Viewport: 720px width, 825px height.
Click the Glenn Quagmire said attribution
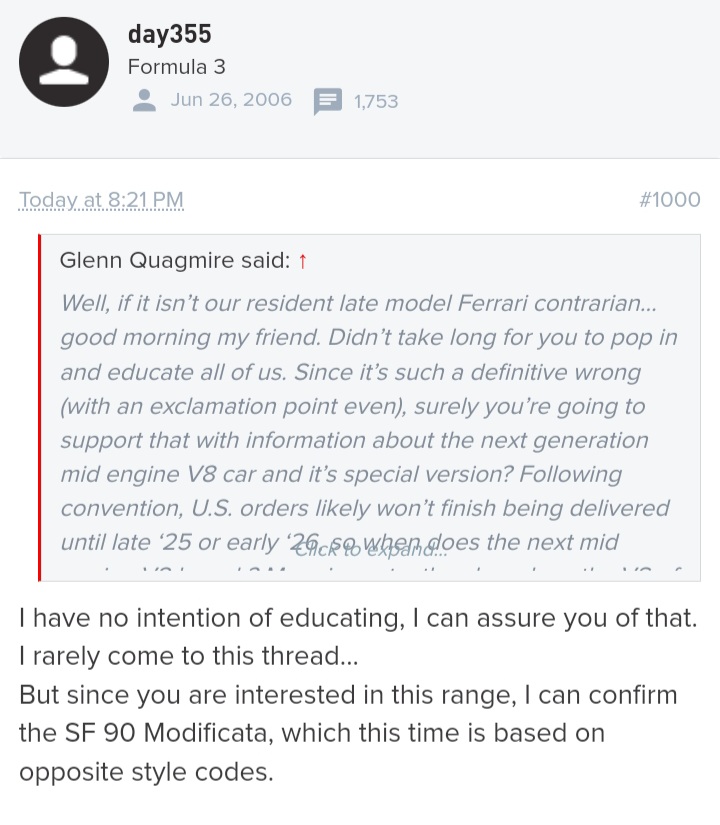point(175,260)
